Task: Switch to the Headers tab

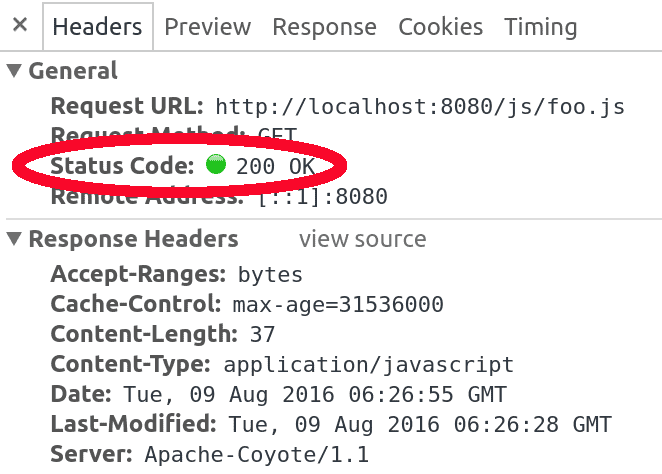Action: tap(98, 27)
